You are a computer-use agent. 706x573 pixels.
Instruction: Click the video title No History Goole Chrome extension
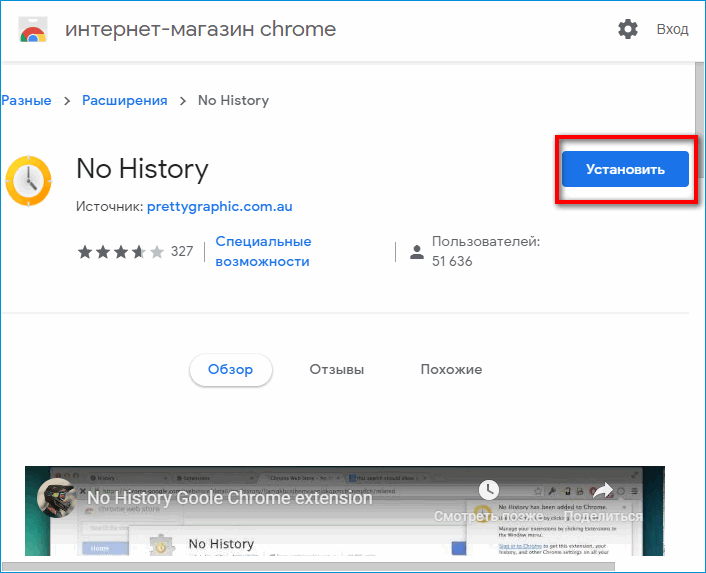(x=230, y=498)
